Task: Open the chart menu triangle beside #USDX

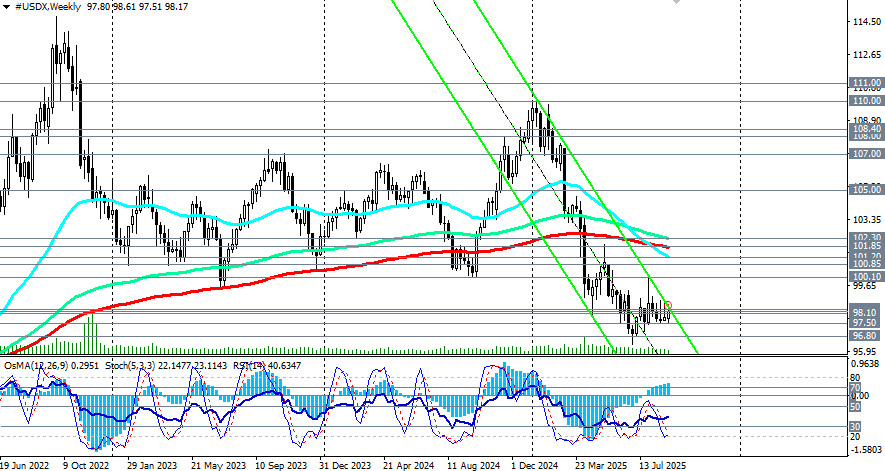Action: [x=6, y=7]
